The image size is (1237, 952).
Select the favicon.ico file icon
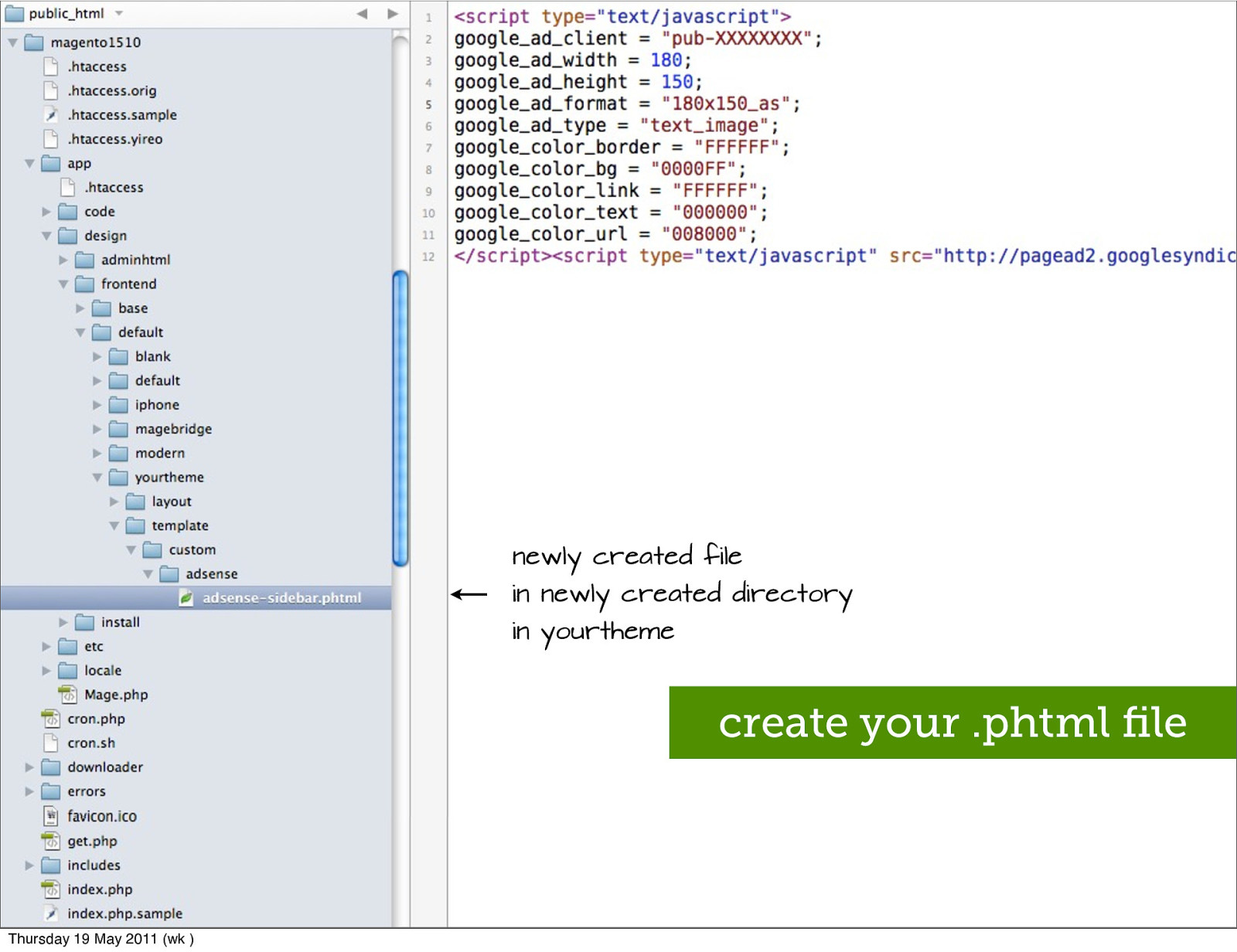(x=51, y=816)
